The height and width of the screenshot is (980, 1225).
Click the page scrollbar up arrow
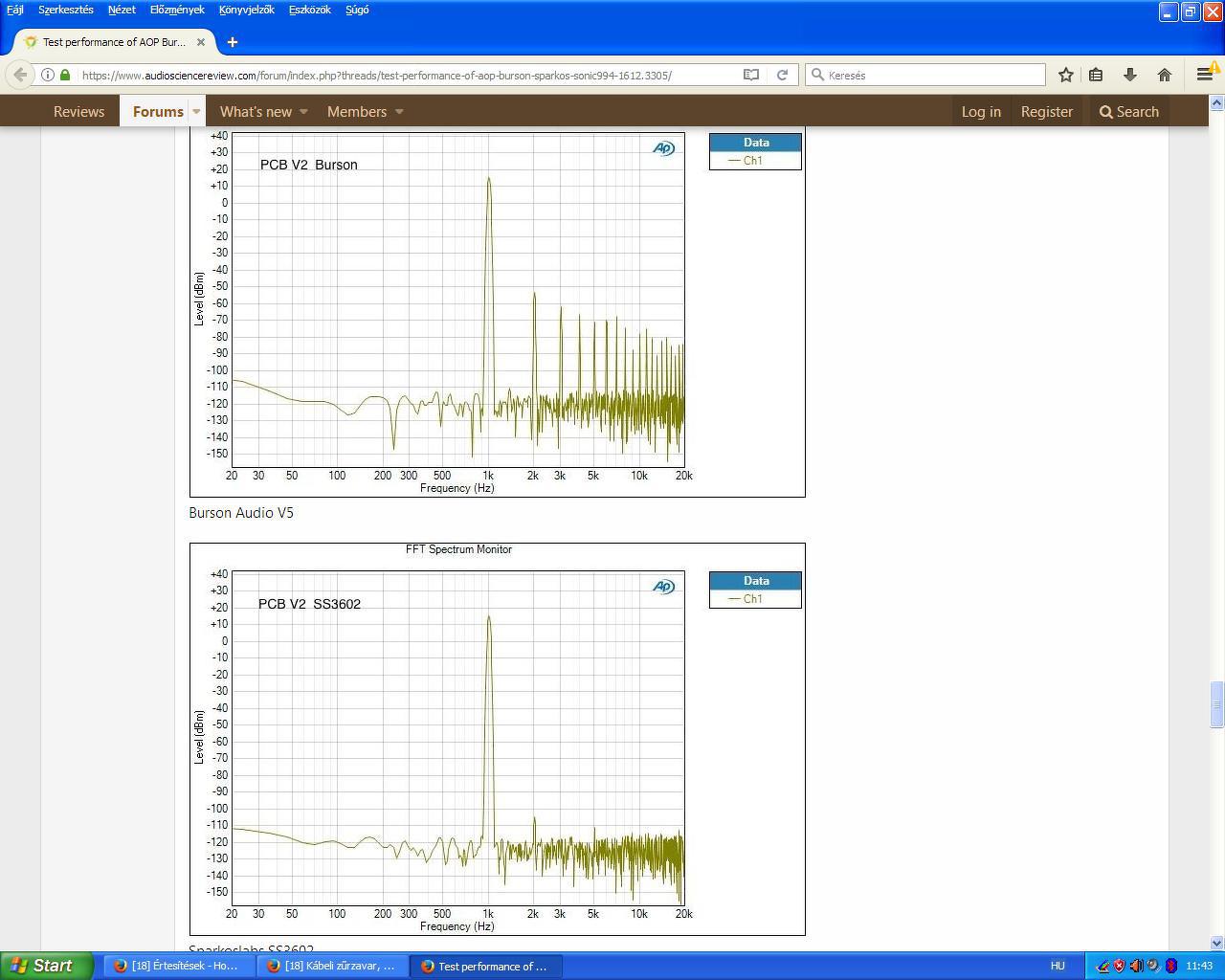click(1217, 102)
